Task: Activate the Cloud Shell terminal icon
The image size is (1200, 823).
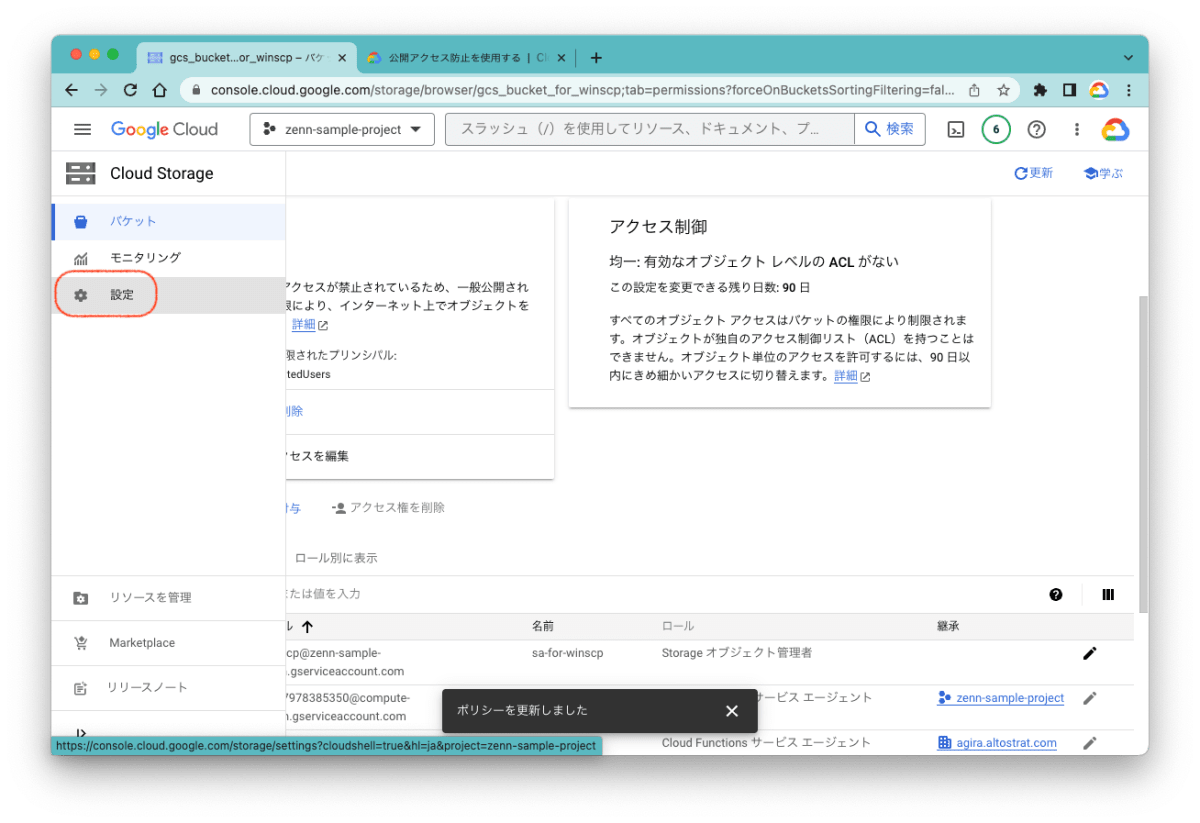Action: pos(956,130)
